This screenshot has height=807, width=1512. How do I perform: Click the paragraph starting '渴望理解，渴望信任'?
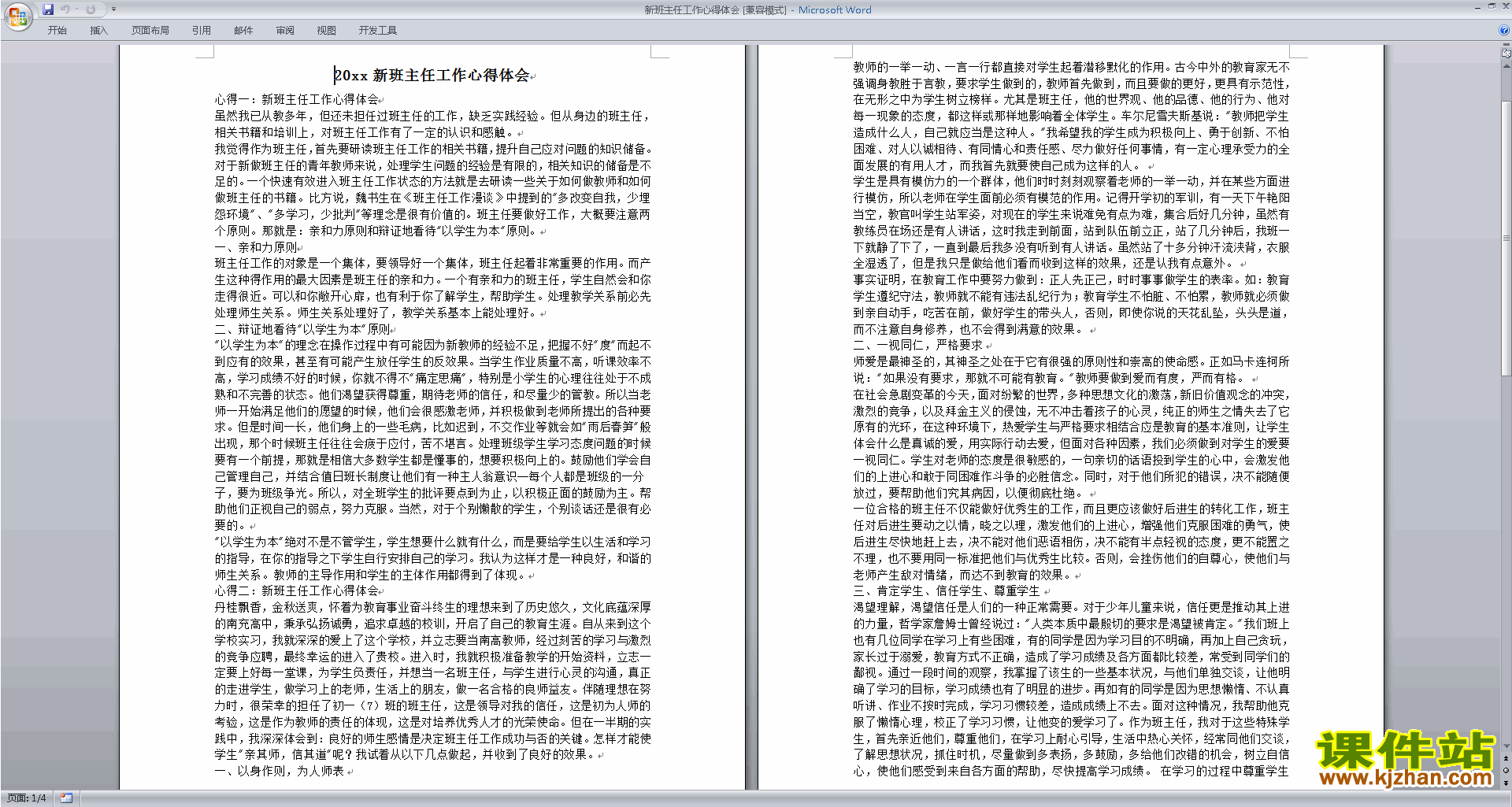pyautogui.click(x=1072, y=689)
